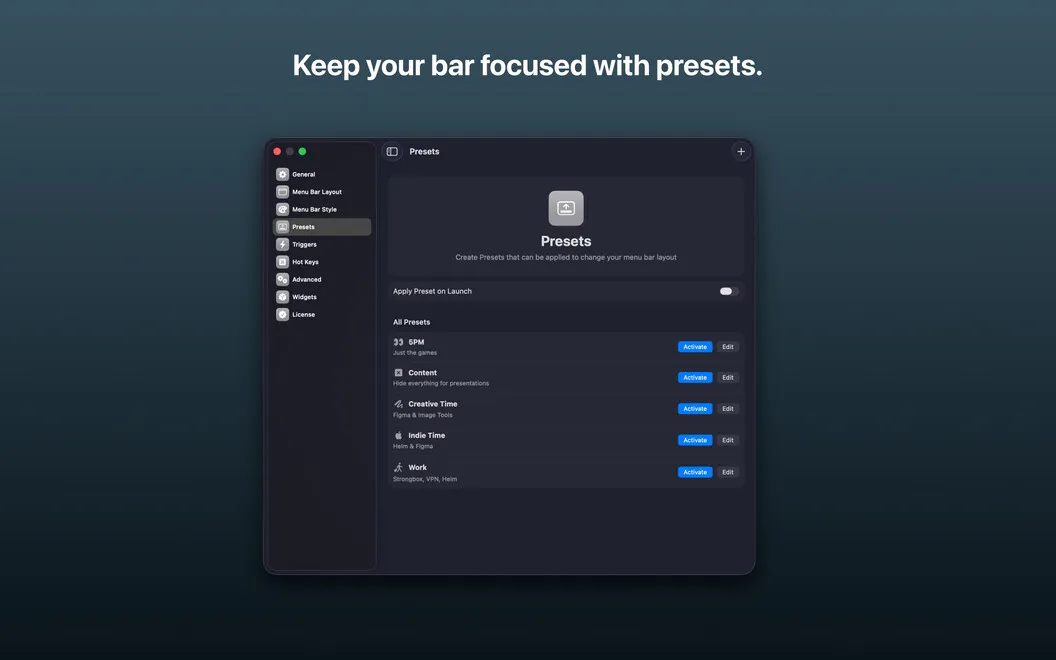Go to the Triggers section
This screenshot has width=1056, height=660.
pyautogui.click(x=322, y=244)
